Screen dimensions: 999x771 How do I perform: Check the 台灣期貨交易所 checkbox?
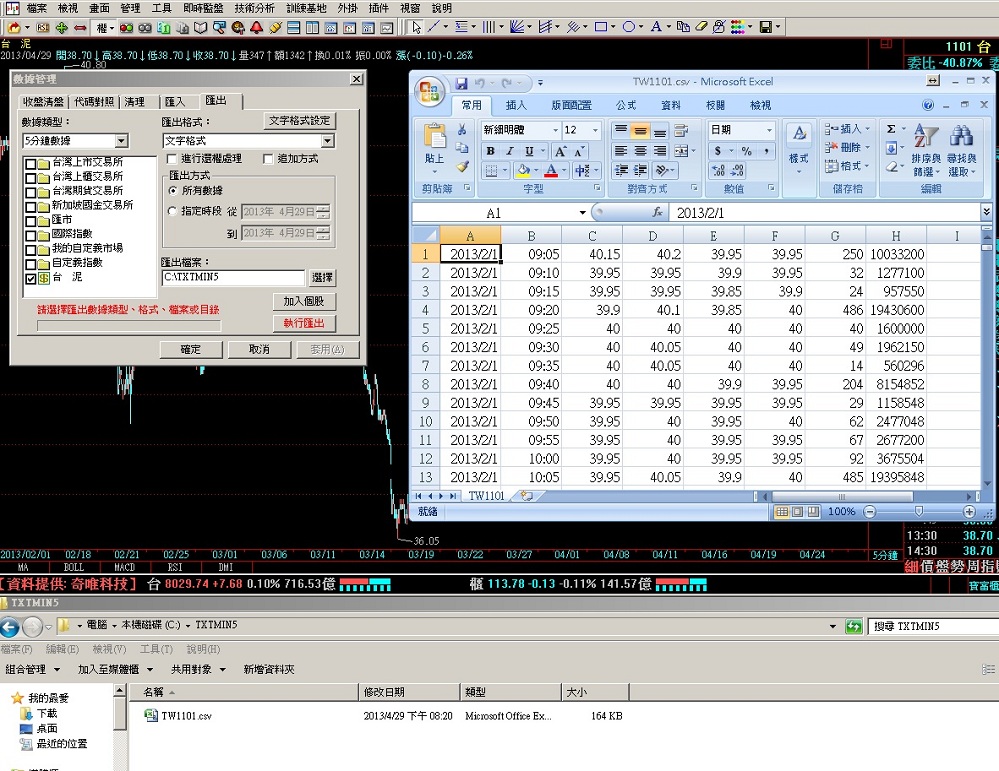30,192
